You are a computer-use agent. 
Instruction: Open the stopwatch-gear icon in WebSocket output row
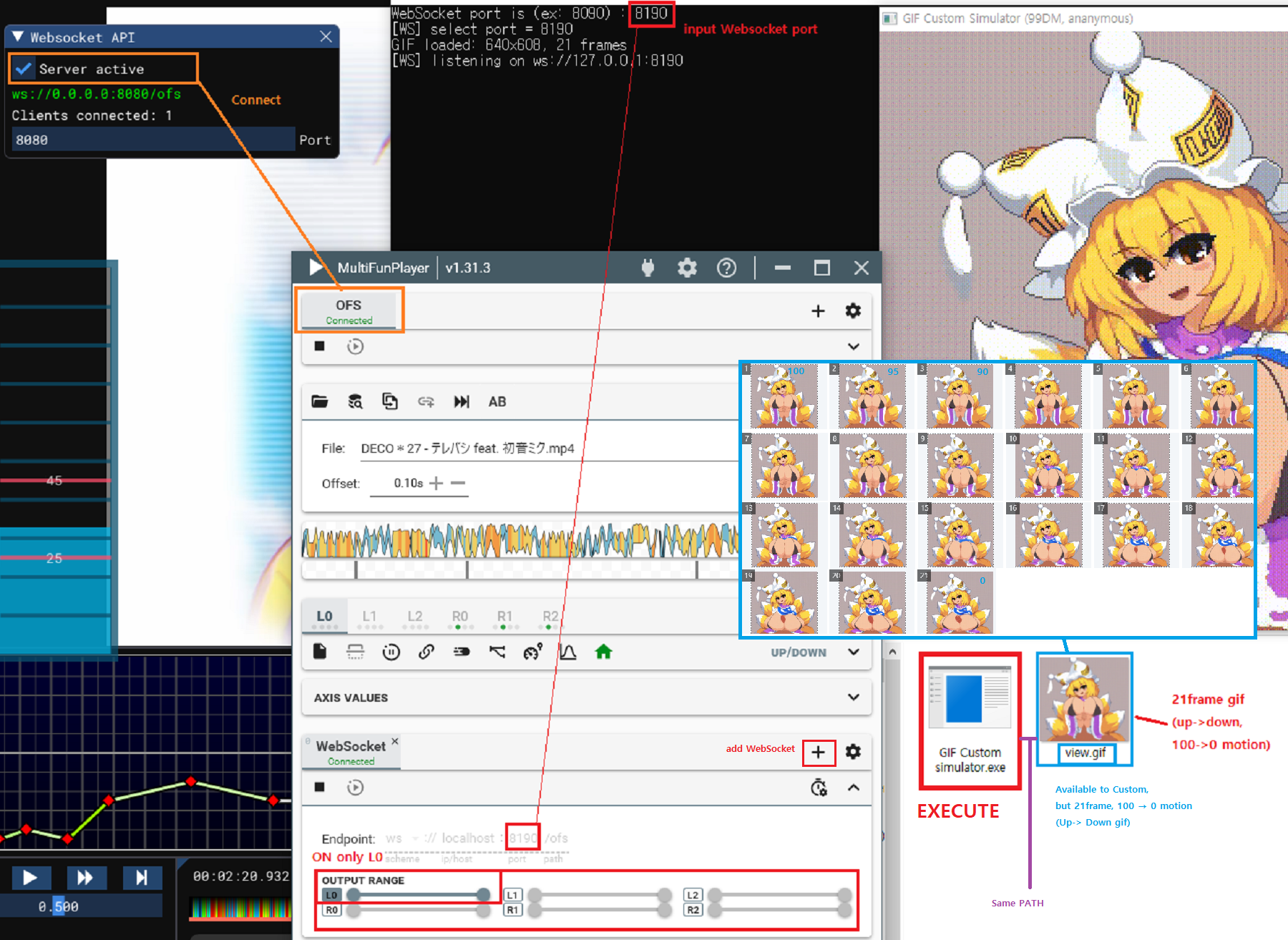(x=819, y=788)
